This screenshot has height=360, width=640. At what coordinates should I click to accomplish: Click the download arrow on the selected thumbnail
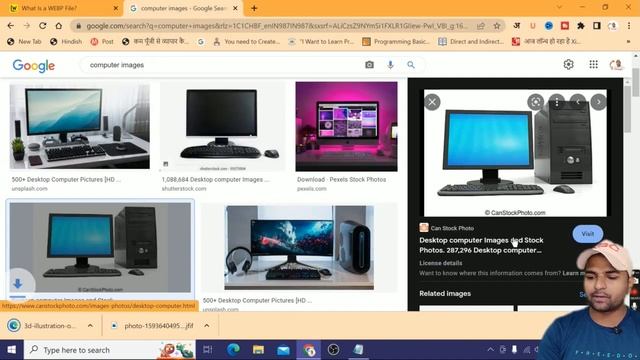click(x=18, y=283)
